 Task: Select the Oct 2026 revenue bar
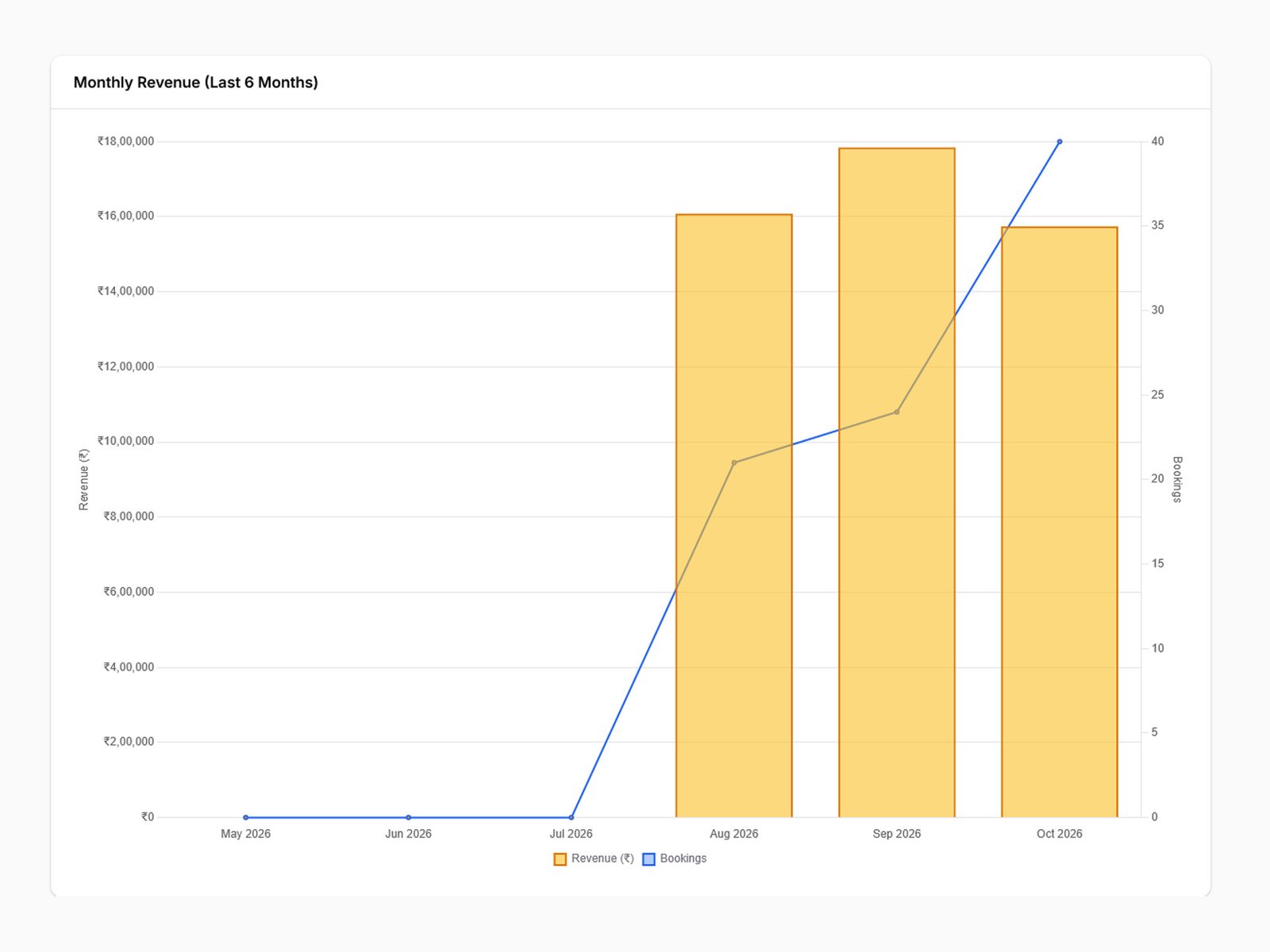click(1059, 522)
